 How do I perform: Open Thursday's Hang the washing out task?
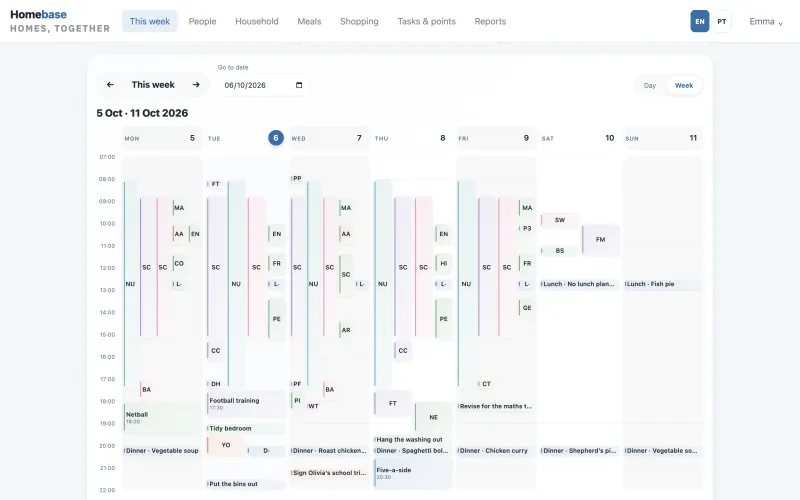pyautogui.click(x=413, y=439)
